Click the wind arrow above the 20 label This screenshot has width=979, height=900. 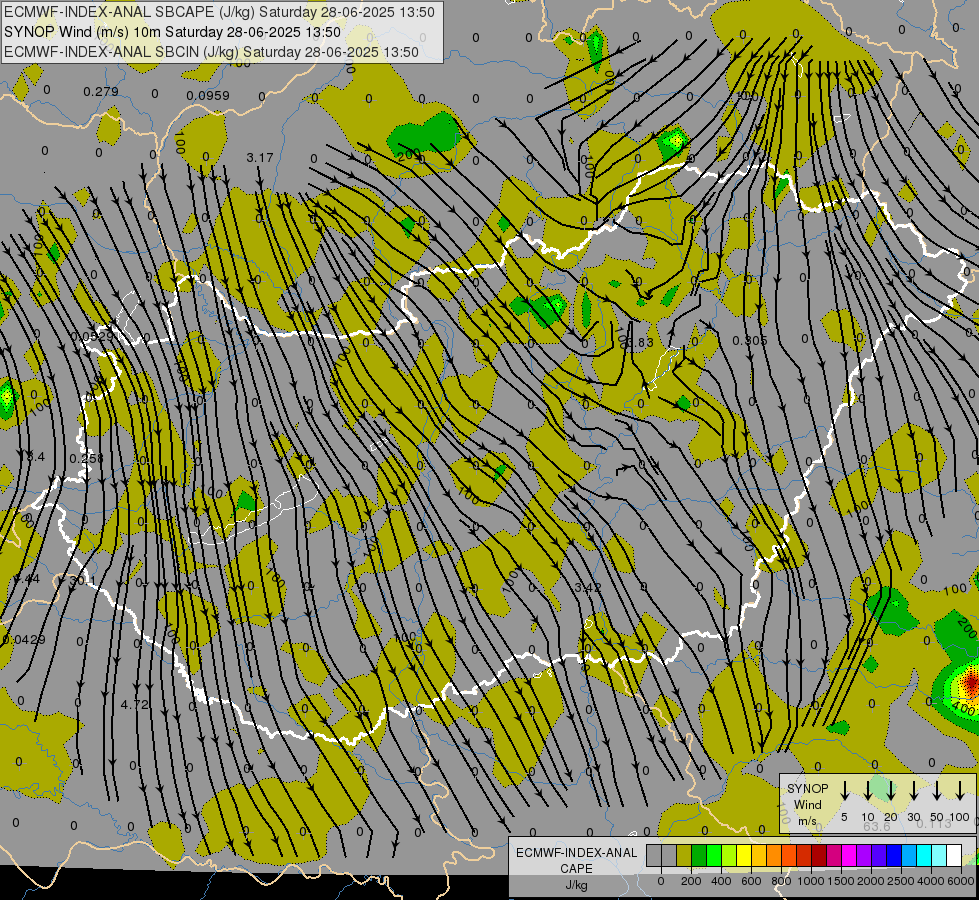[x=891, y=790]
